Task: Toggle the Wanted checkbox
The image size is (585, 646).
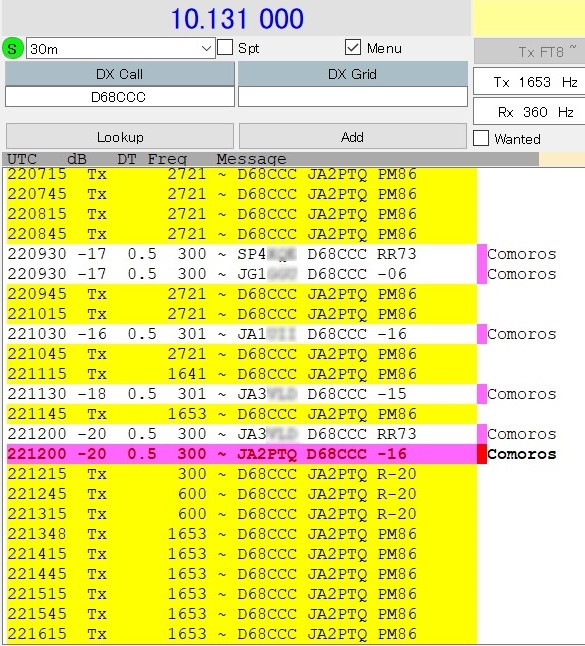Action: pyautogui.click(x=481, y=138)
